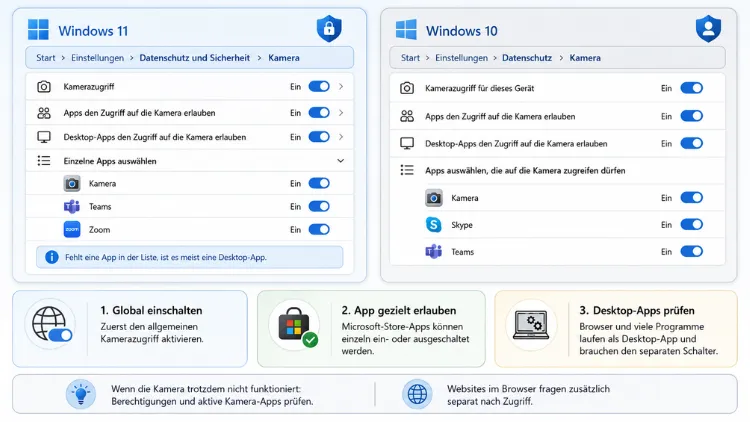The height and width of the screenshot is (422, 750).
Task: Click list icon beside Apps auswählen, Windows 10
Action: pos(407,170)
